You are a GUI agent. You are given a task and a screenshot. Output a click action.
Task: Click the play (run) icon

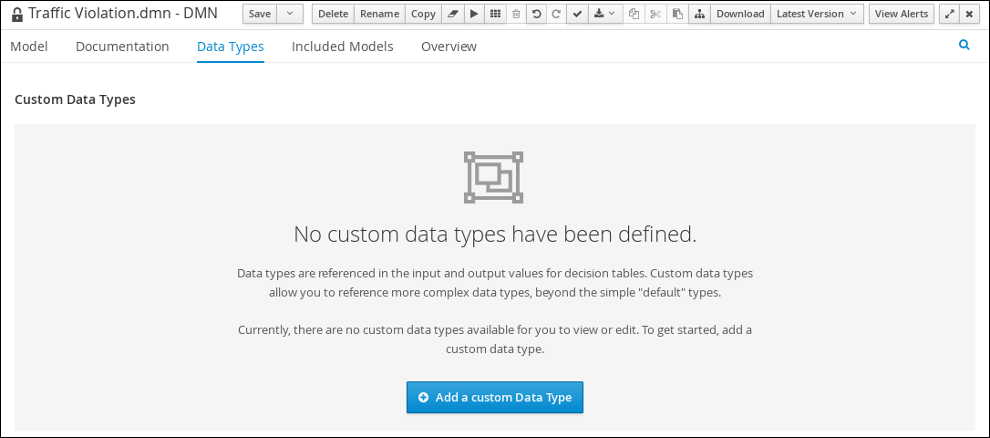coord(474,14)
